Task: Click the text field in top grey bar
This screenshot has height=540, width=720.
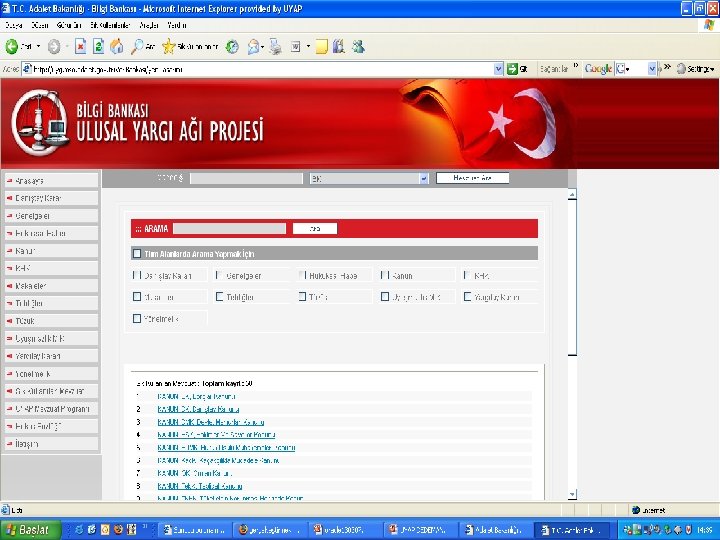Action: tap(246, 178)
